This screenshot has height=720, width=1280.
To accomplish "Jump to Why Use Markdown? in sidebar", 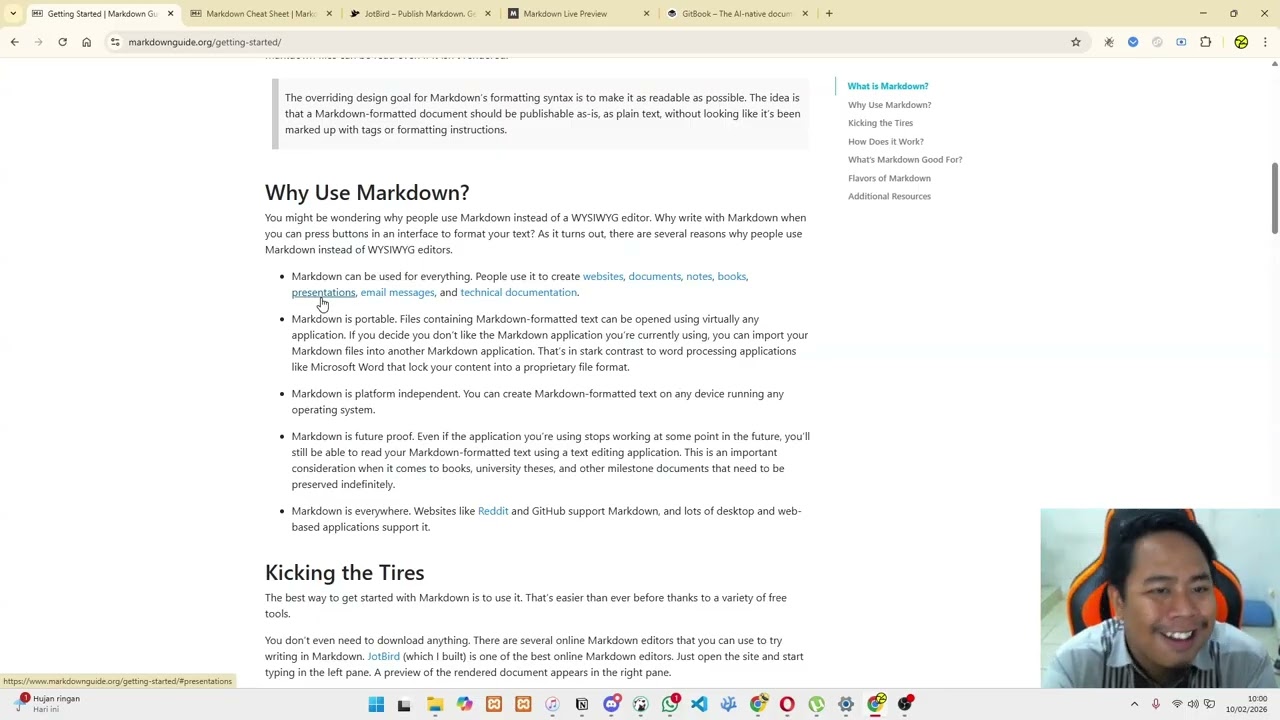I will point(889,104).
